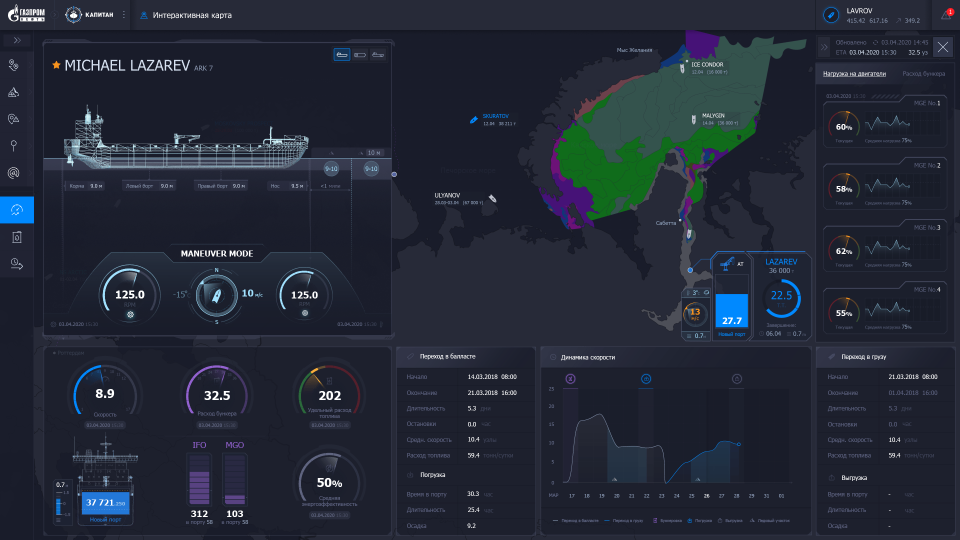The height and width of the screenshot is (540, 960).
Task: Switch to the first ship side-view toggle
Action: tap(342, 55)
